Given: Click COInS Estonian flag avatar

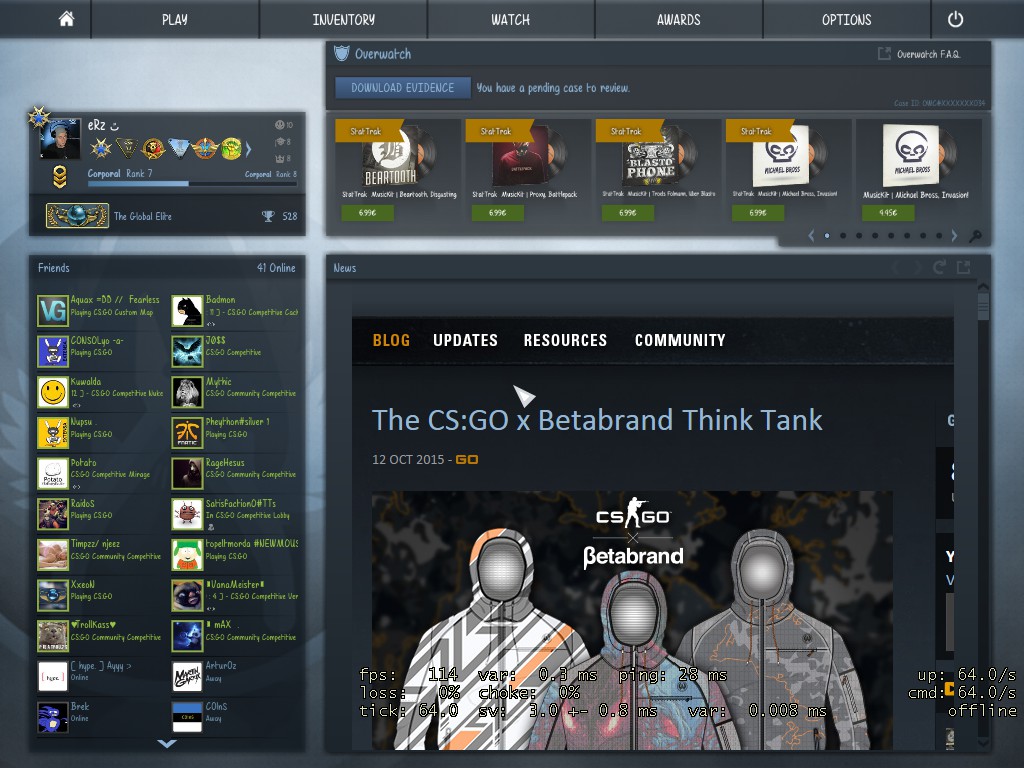Looking at the screenshot, I should click(187, 717).
